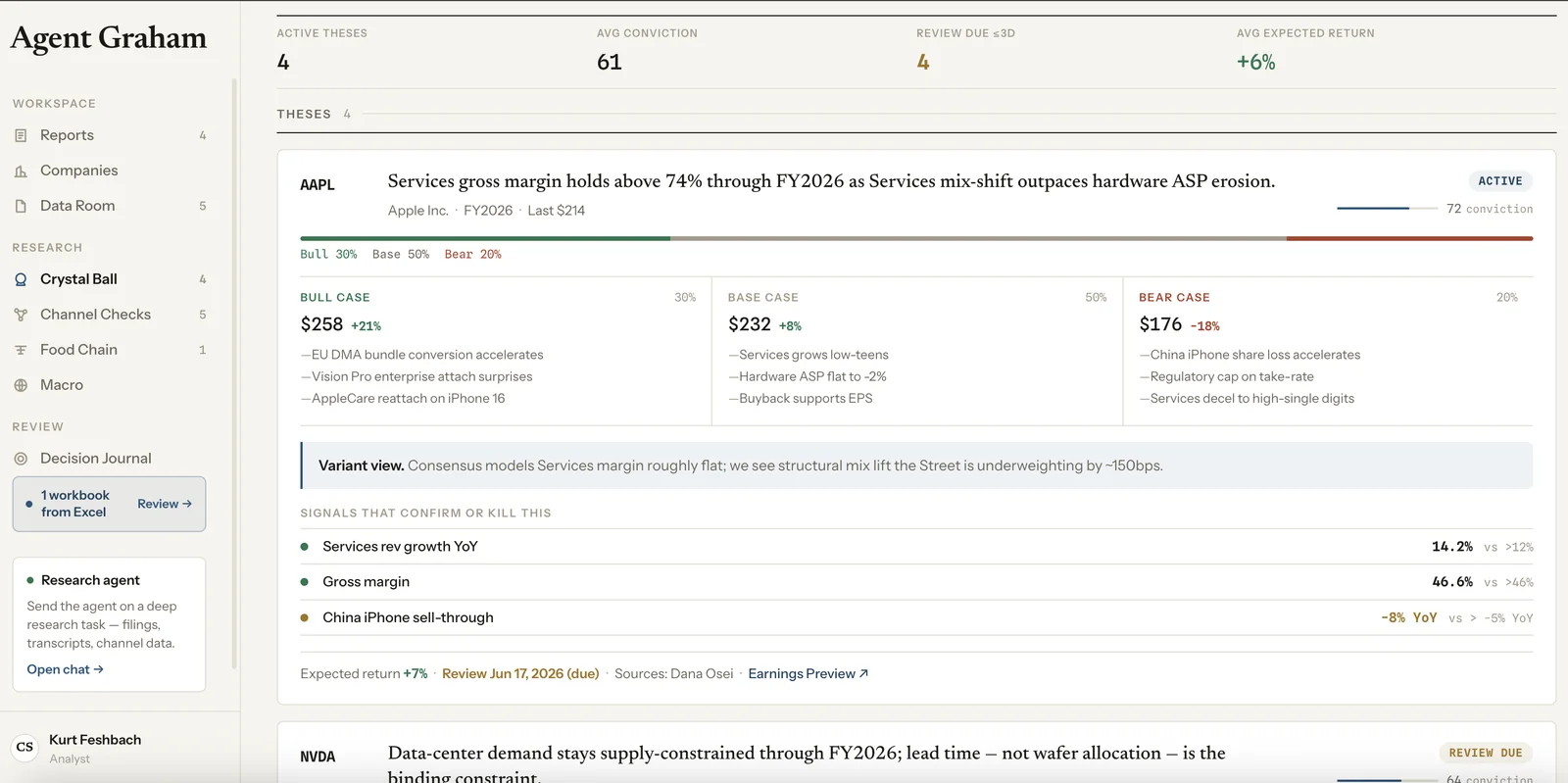Click the Decision Journal target icon
Image resolution: width=1568 pixels, height=783 pixels.
click(x=21, y=459)
